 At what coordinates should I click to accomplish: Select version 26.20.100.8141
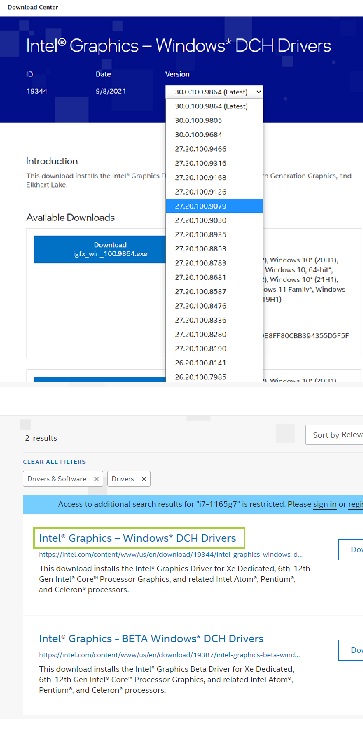214,363
